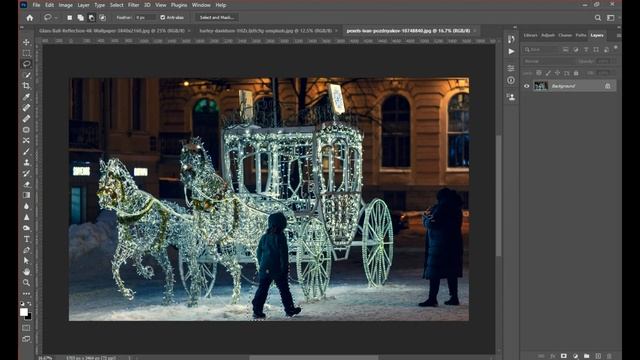Click Add layer mask icon at panel bottom

point(564,356)
